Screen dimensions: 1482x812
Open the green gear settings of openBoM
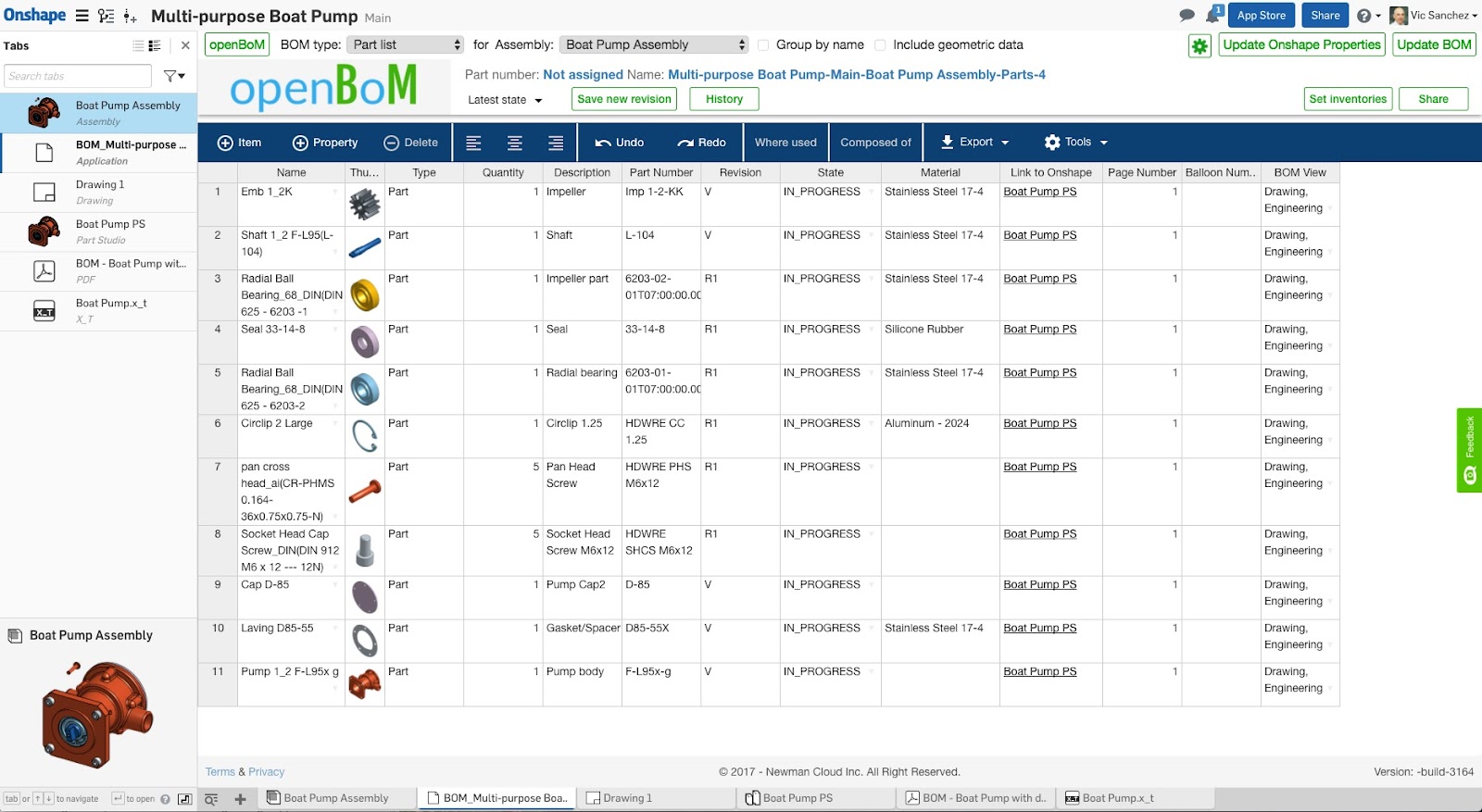(1199, 45)
